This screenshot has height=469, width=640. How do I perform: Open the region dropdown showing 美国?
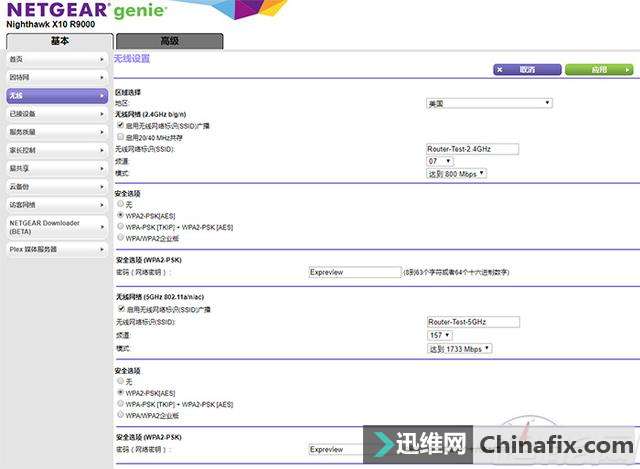489,103
